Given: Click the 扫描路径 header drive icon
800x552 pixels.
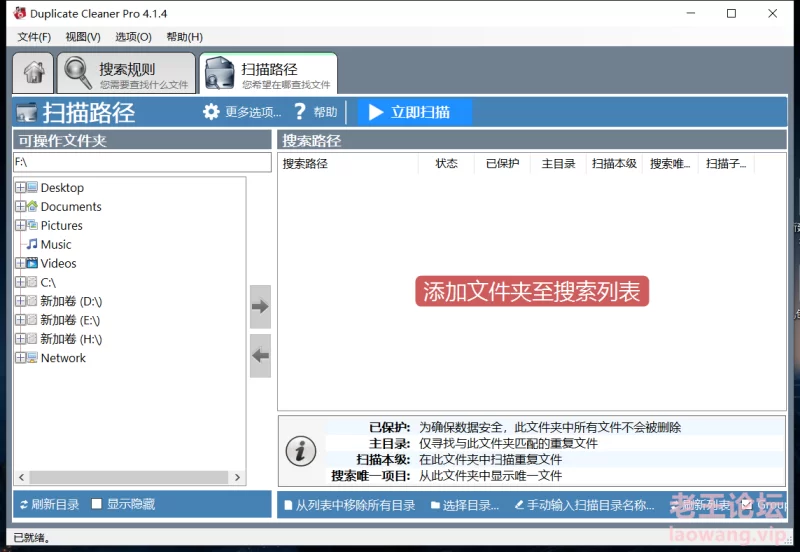Looking at the screenshot, I should click(x=27, y=113).
